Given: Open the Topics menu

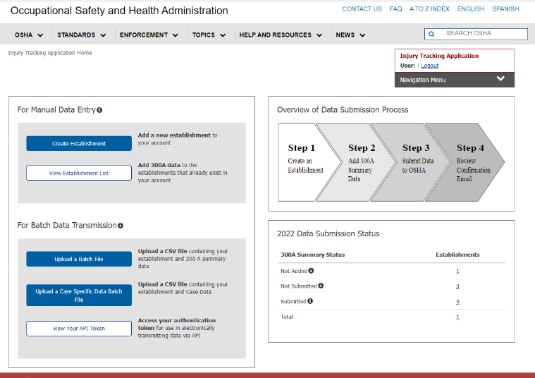Looking at the screenshot, I should [x=209, y=35].
